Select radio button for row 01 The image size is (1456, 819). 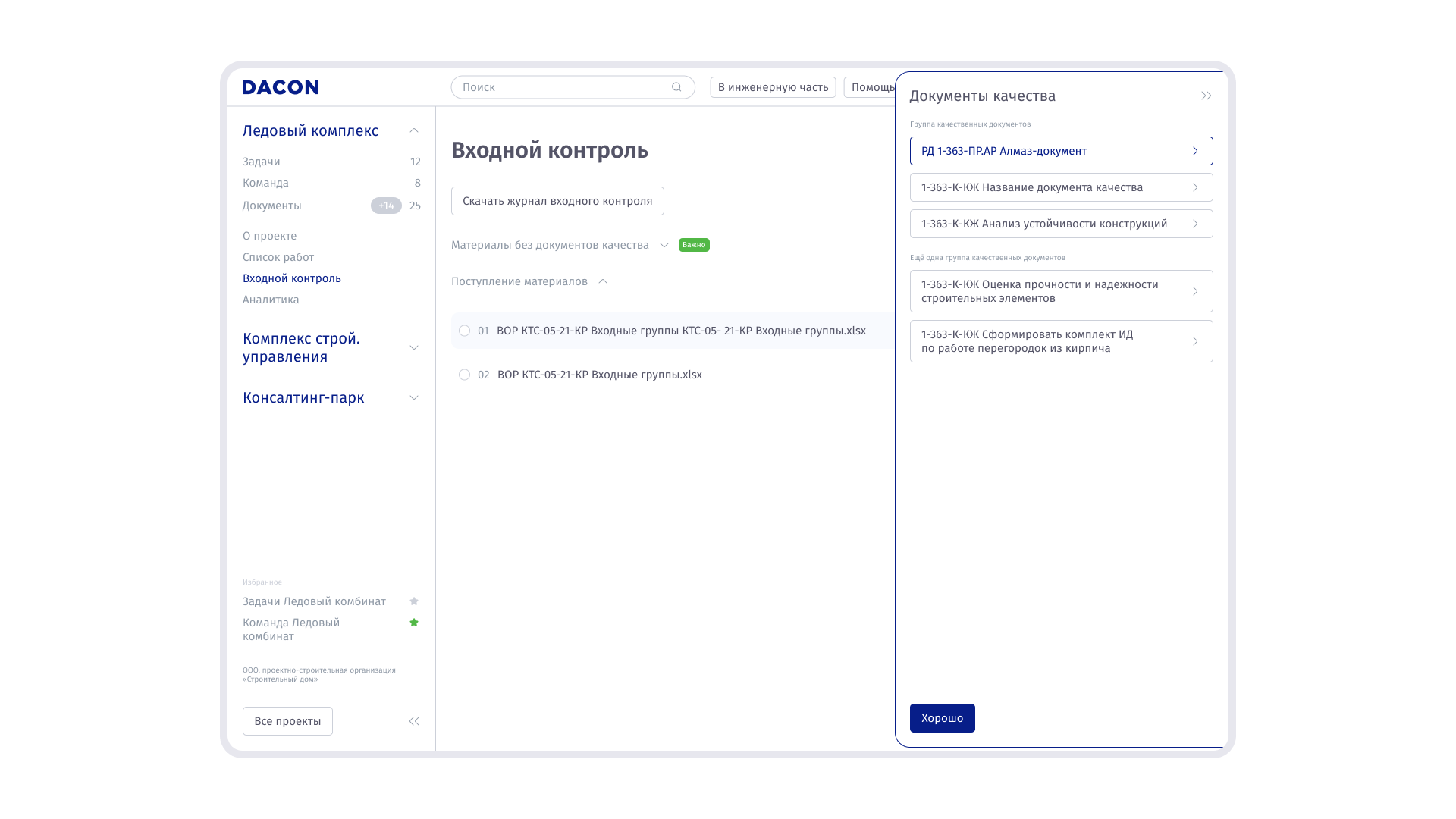pos(464,331)
